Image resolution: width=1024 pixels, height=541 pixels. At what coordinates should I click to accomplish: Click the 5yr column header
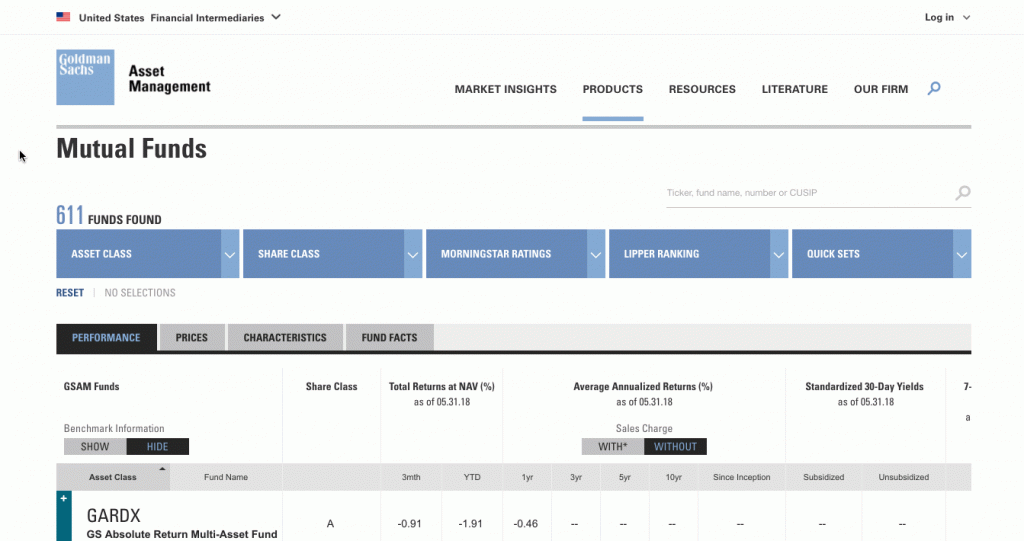625,477
